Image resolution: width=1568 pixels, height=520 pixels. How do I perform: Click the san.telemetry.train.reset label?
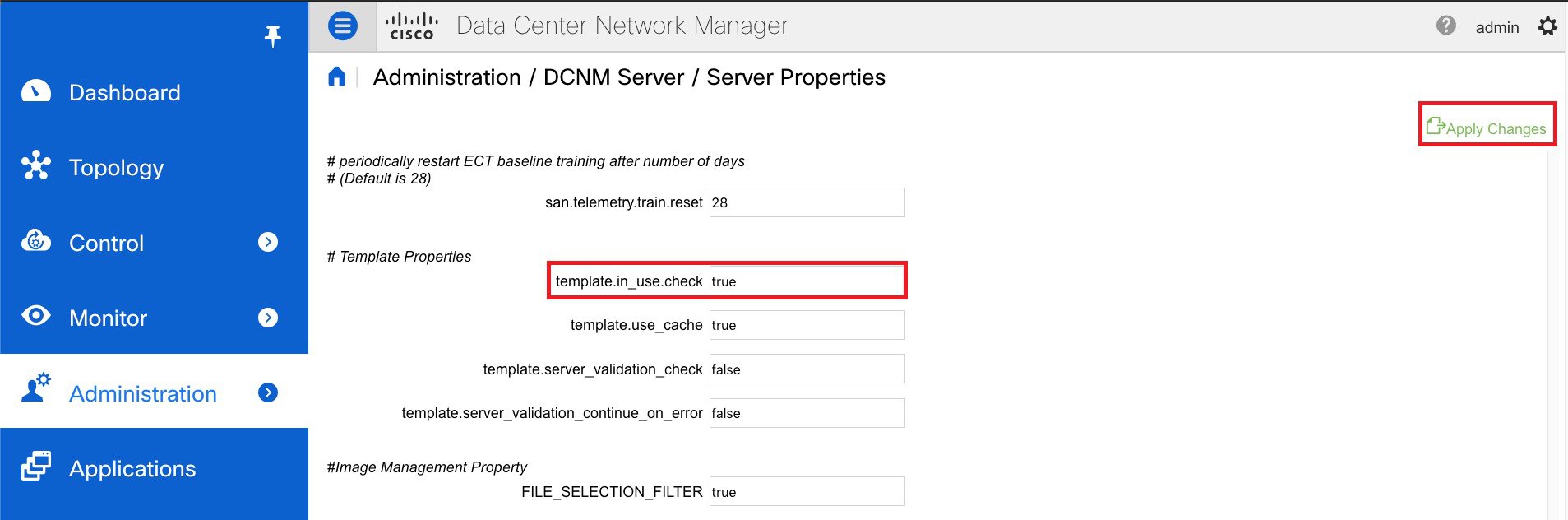click(x=624, y=202)
